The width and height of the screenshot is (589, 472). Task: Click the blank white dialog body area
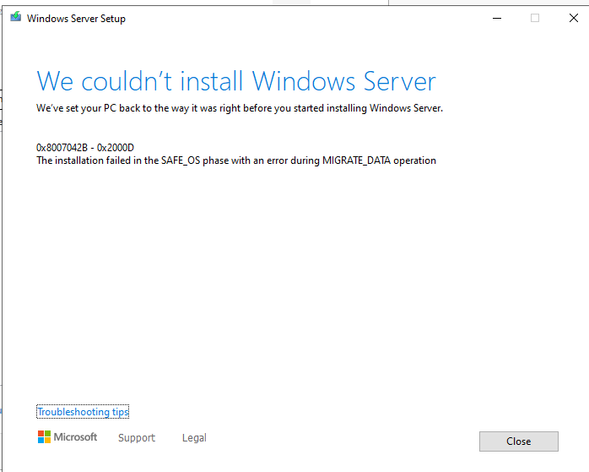pos(293,282)
